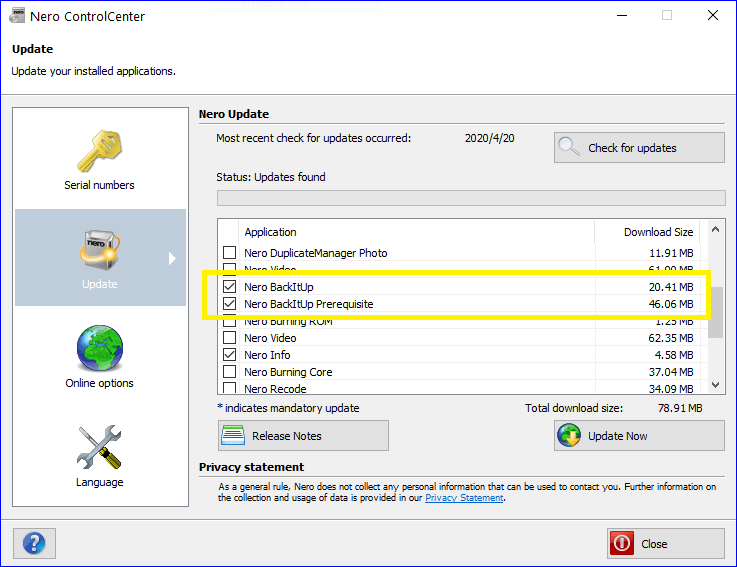The width and height of the screenshot is (737, 567).
Task: Select the Update box icon in sidebar
Action: (x=100, y=249)
